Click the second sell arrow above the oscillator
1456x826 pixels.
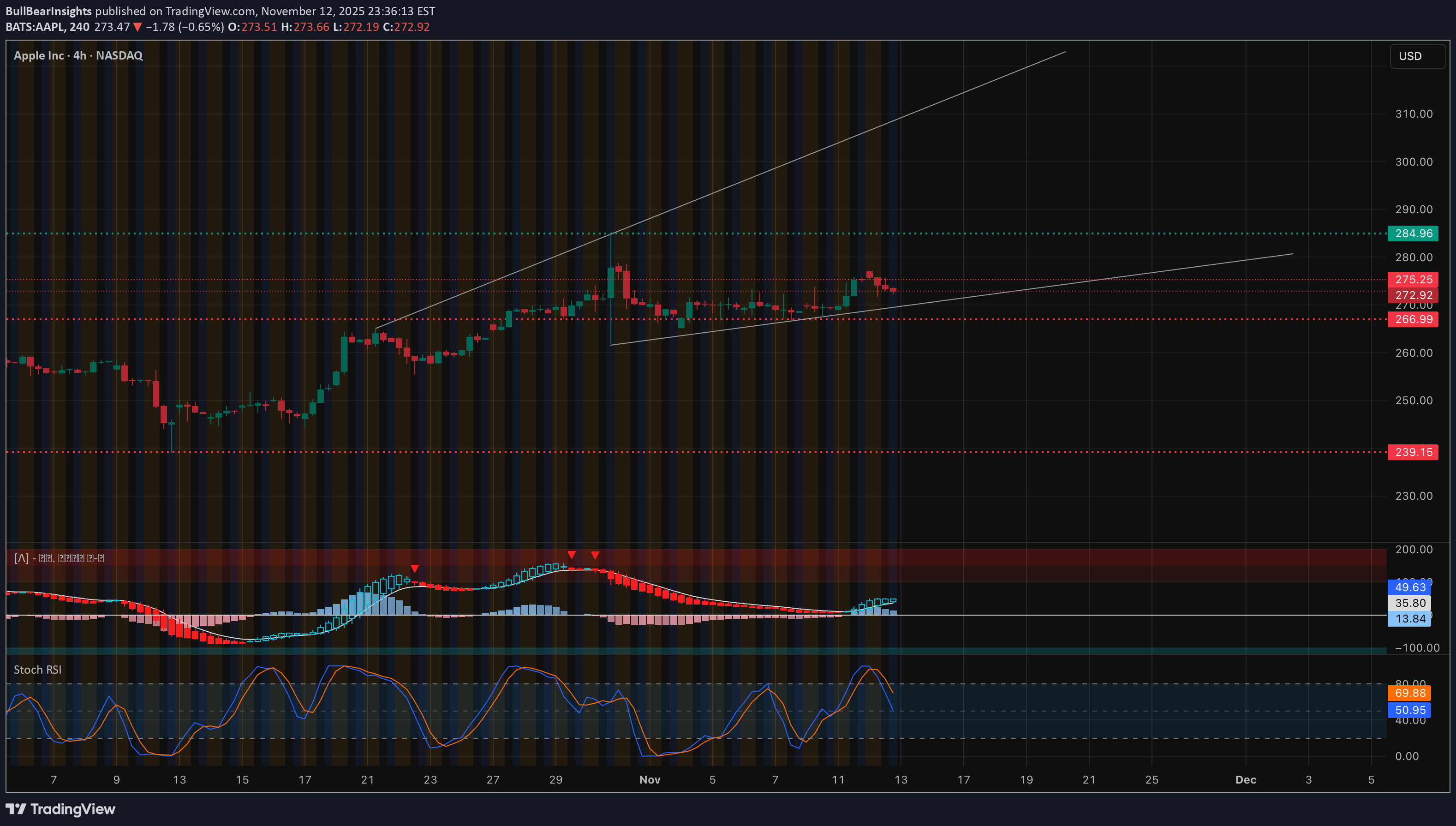(572, 556)
